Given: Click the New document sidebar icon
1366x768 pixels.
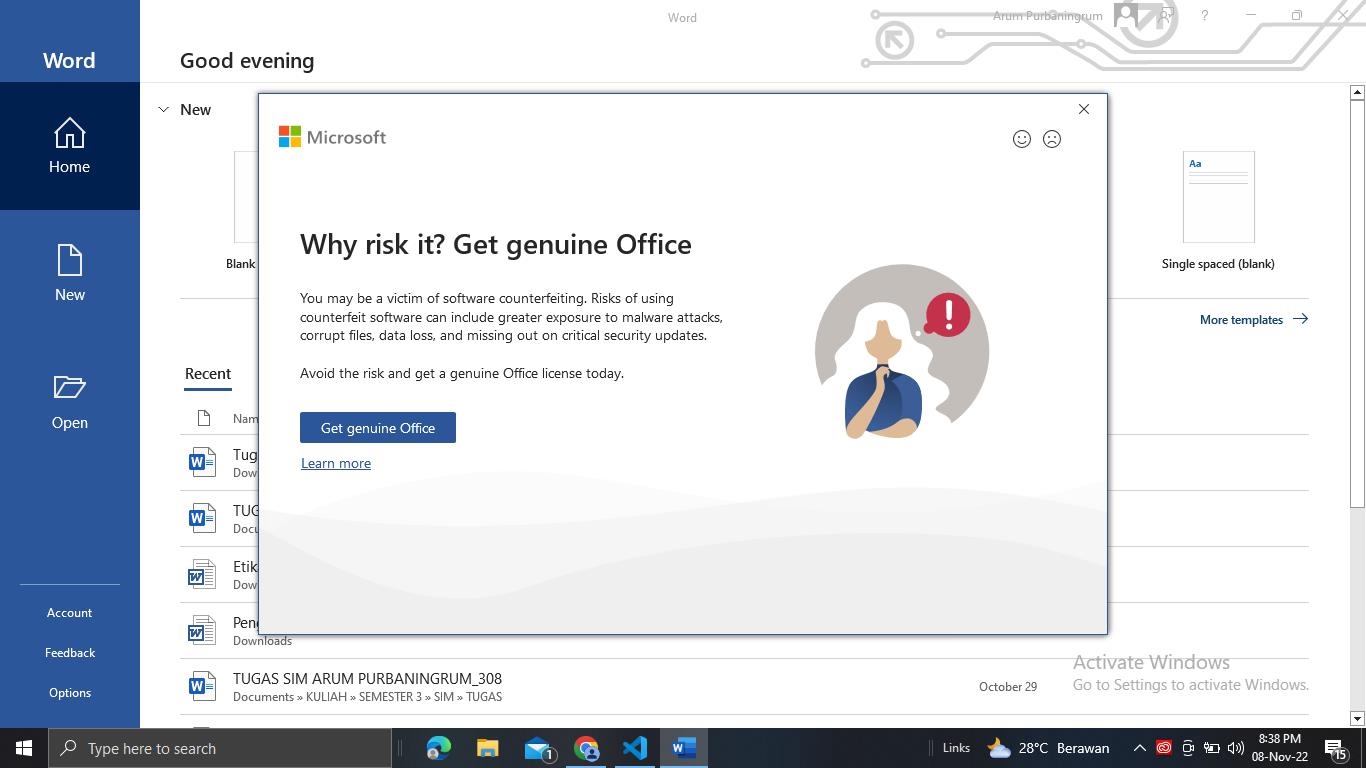Looking at the screenshot, I should point(69,273).
